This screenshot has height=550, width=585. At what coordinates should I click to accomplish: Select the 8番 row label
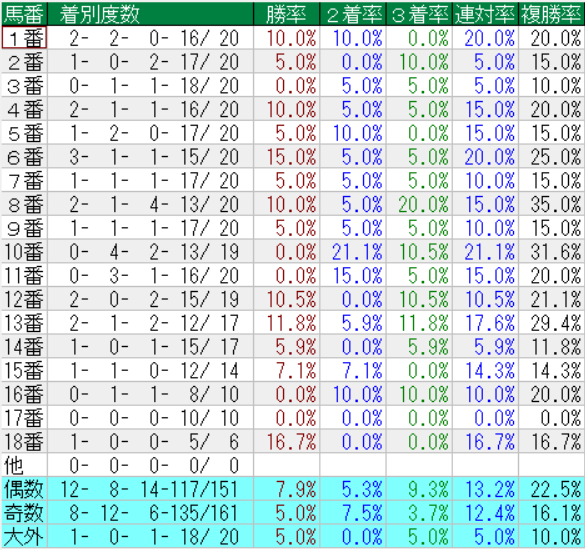24,204
